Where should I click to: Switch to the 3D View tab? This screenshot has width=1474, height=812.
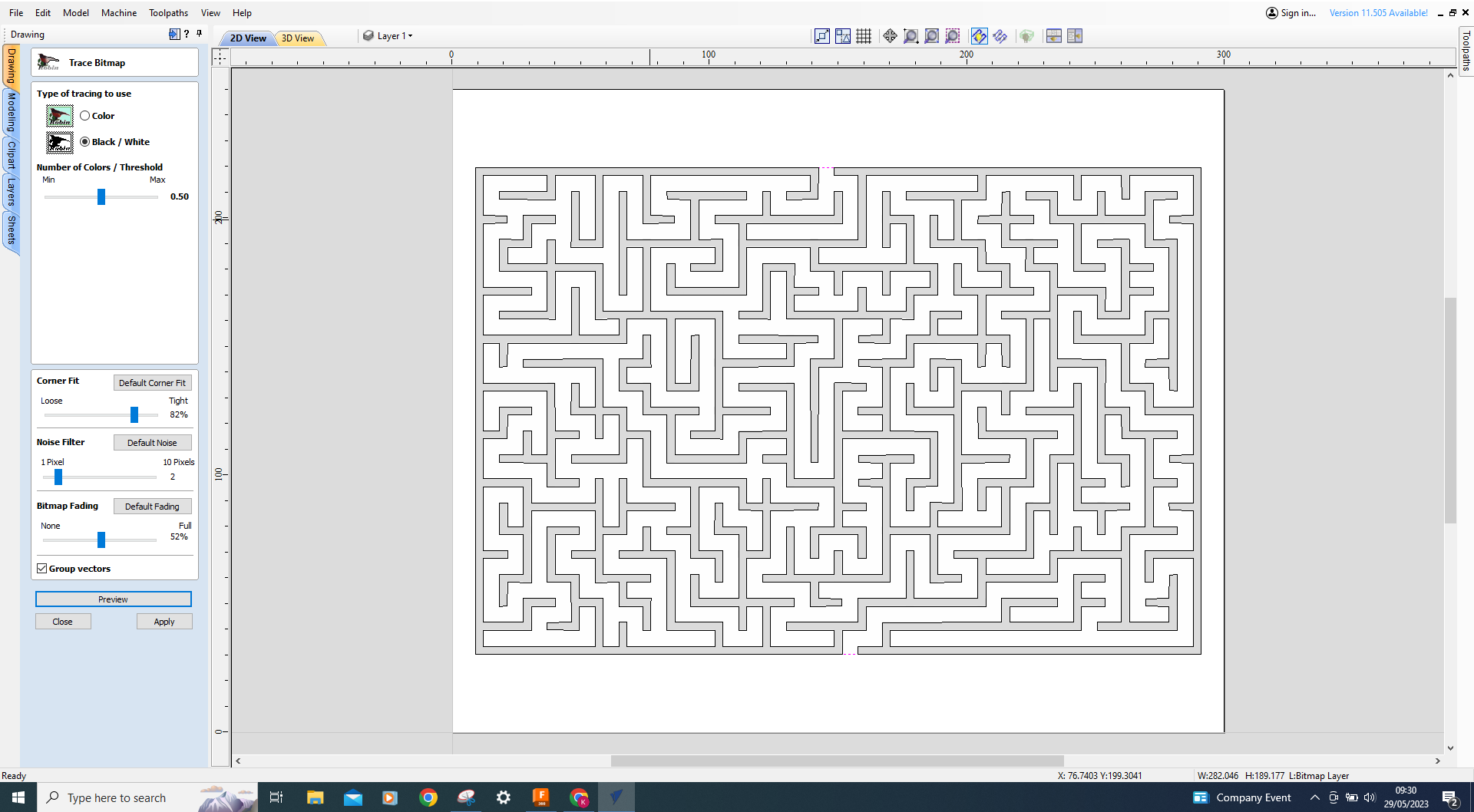[298, 38]
